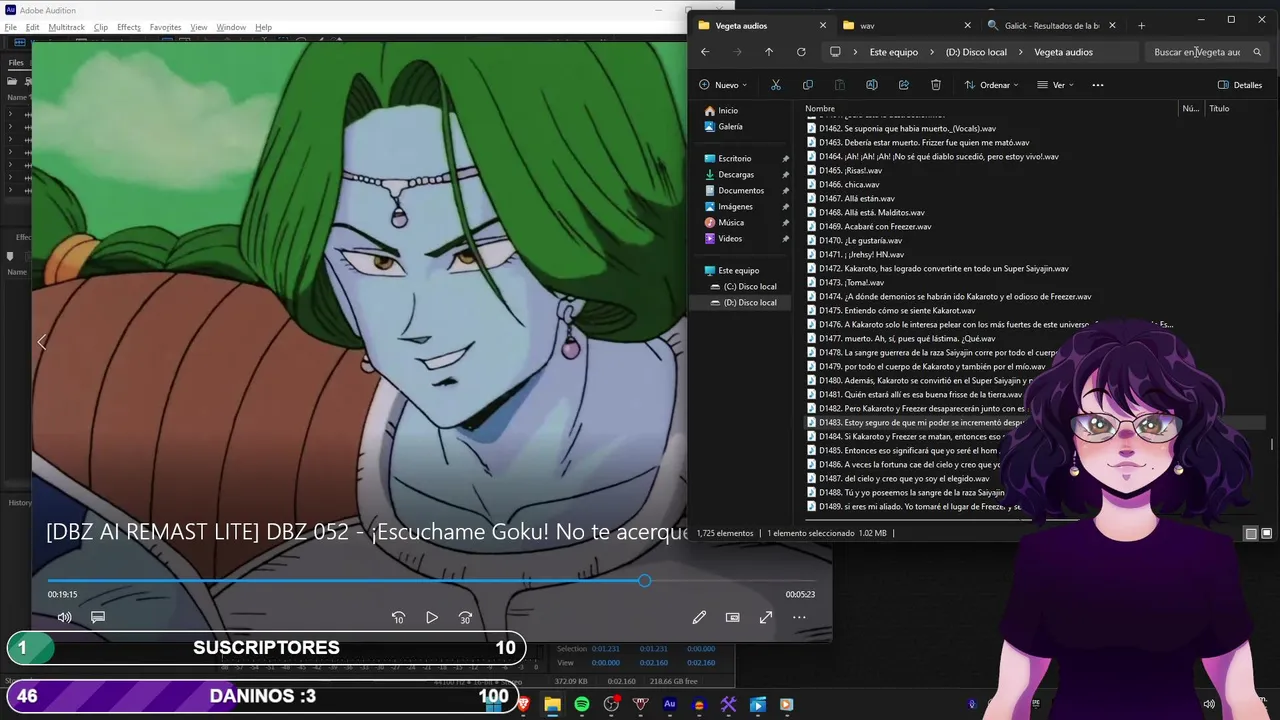Click the Delete trash icon in Explorer
The height and width of the screenshot is (720, 1280).
pos(936,85)
